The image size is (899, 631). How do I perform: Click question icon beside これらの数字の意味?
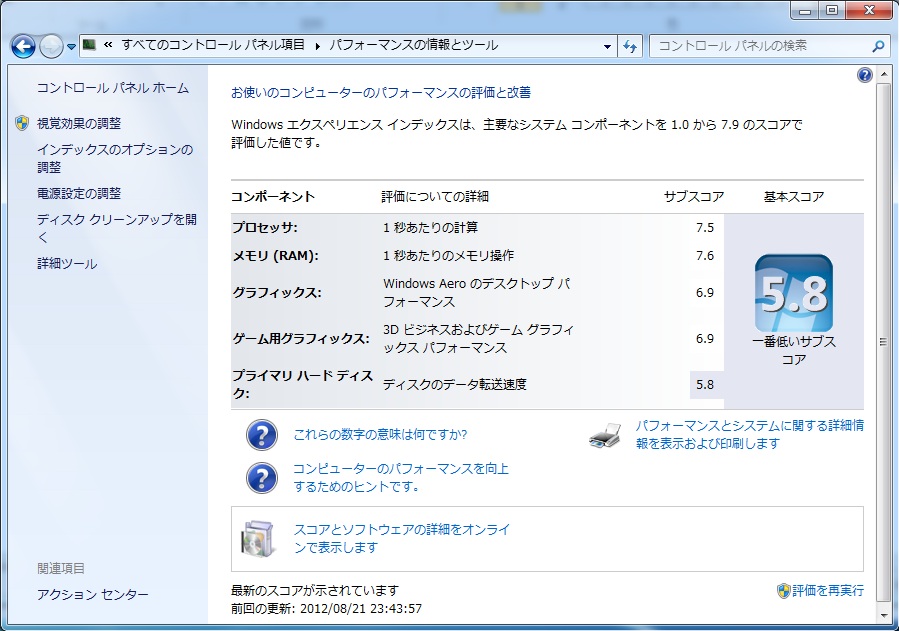click(262, 435)
